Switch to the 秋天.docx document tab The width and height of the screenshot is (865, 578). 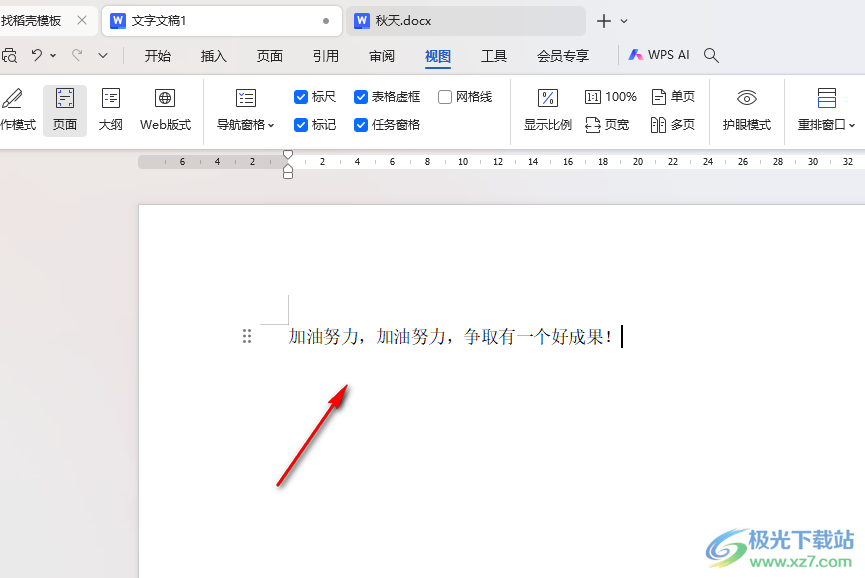tap(465, 21)
